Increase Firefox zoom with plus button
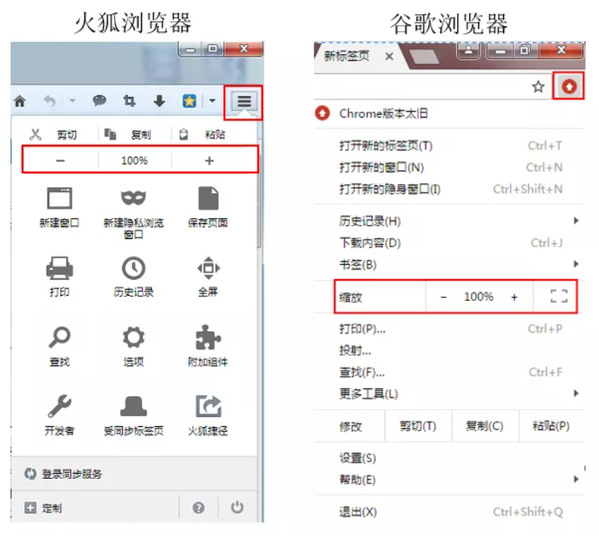 tap(209, 160)
